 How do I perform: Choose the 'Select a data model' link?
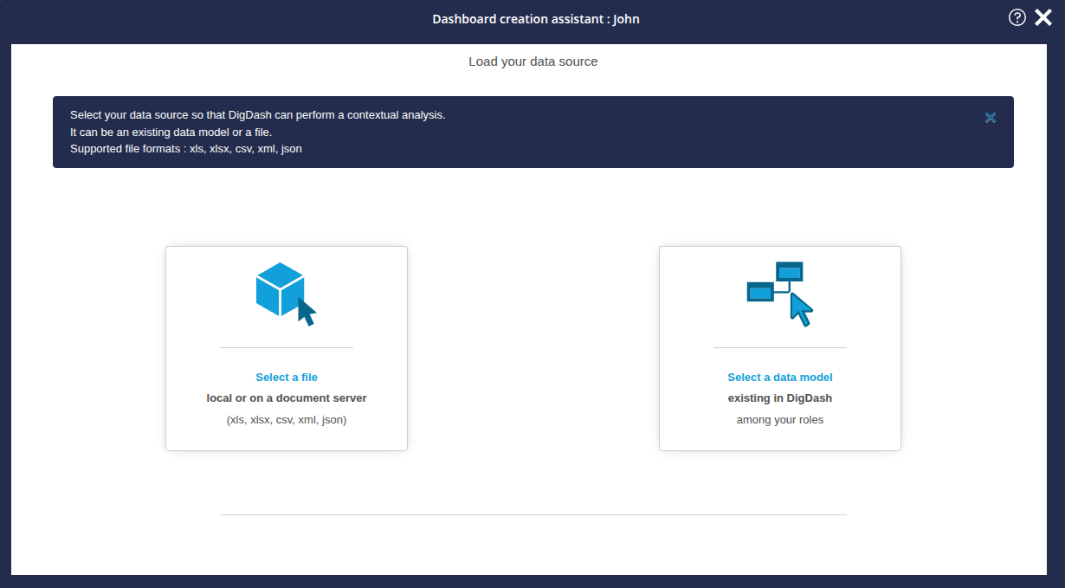pos(780,377)
